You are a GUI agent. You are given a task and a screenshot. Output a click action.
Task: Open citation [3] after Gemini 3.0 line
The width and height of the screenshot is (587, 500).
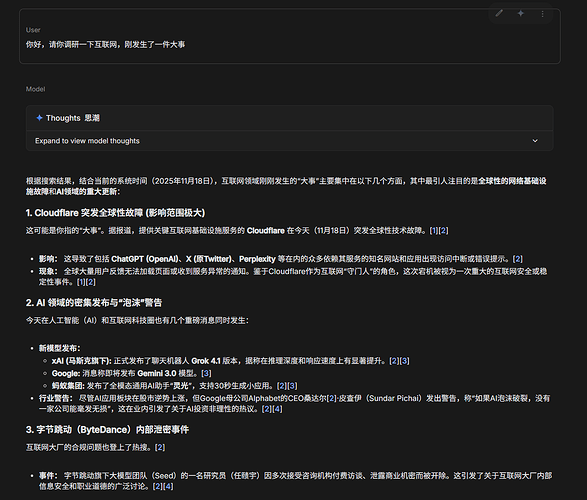coord(206,374)
